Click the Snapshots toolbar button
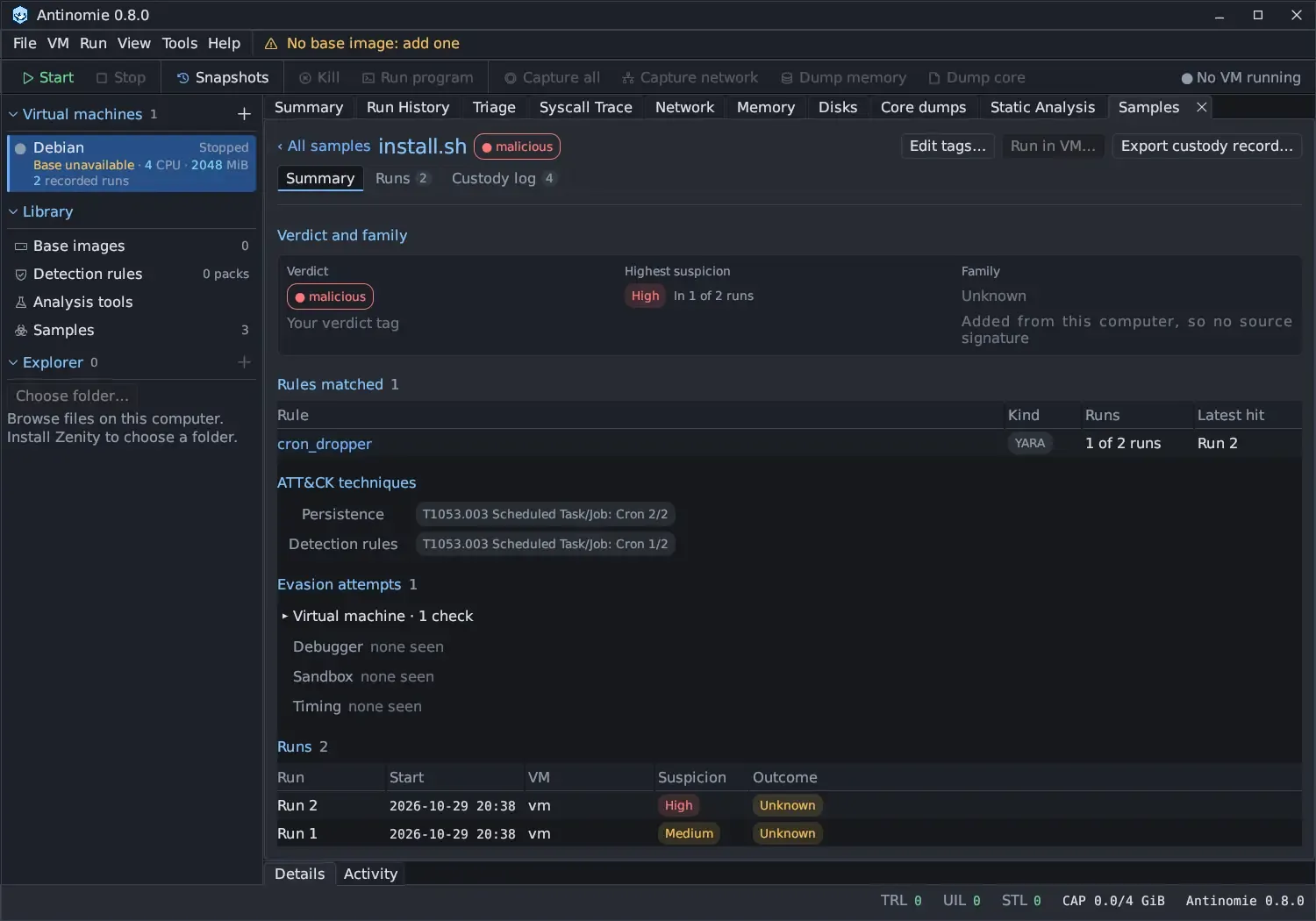This screenshot has height=921, width=1316. pyautogui.click(x=223, y=78)
